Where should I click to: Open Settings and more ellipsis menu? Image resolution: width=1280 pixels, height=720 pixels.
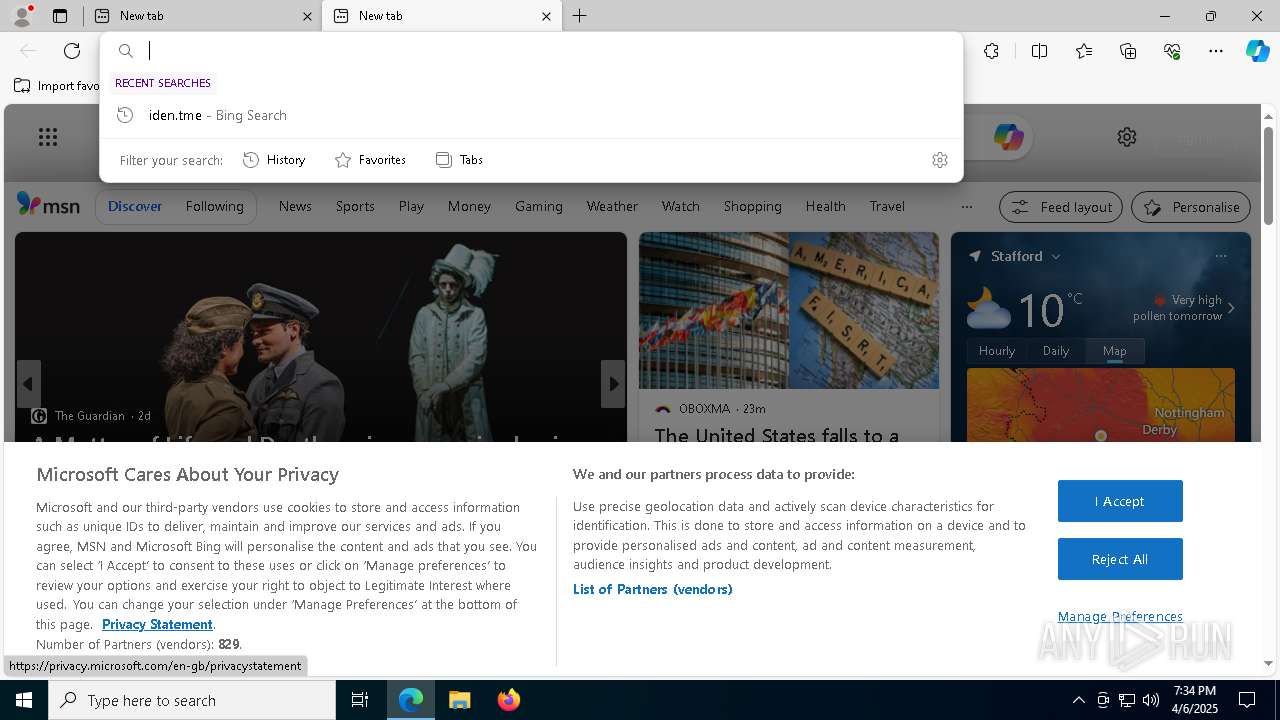[x=1216, y=51]
